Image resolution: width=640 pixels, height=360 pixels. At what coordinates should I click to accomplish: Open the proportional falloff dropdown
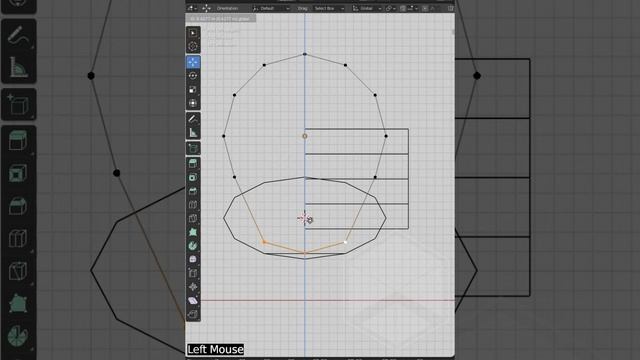tap(434, 8)
